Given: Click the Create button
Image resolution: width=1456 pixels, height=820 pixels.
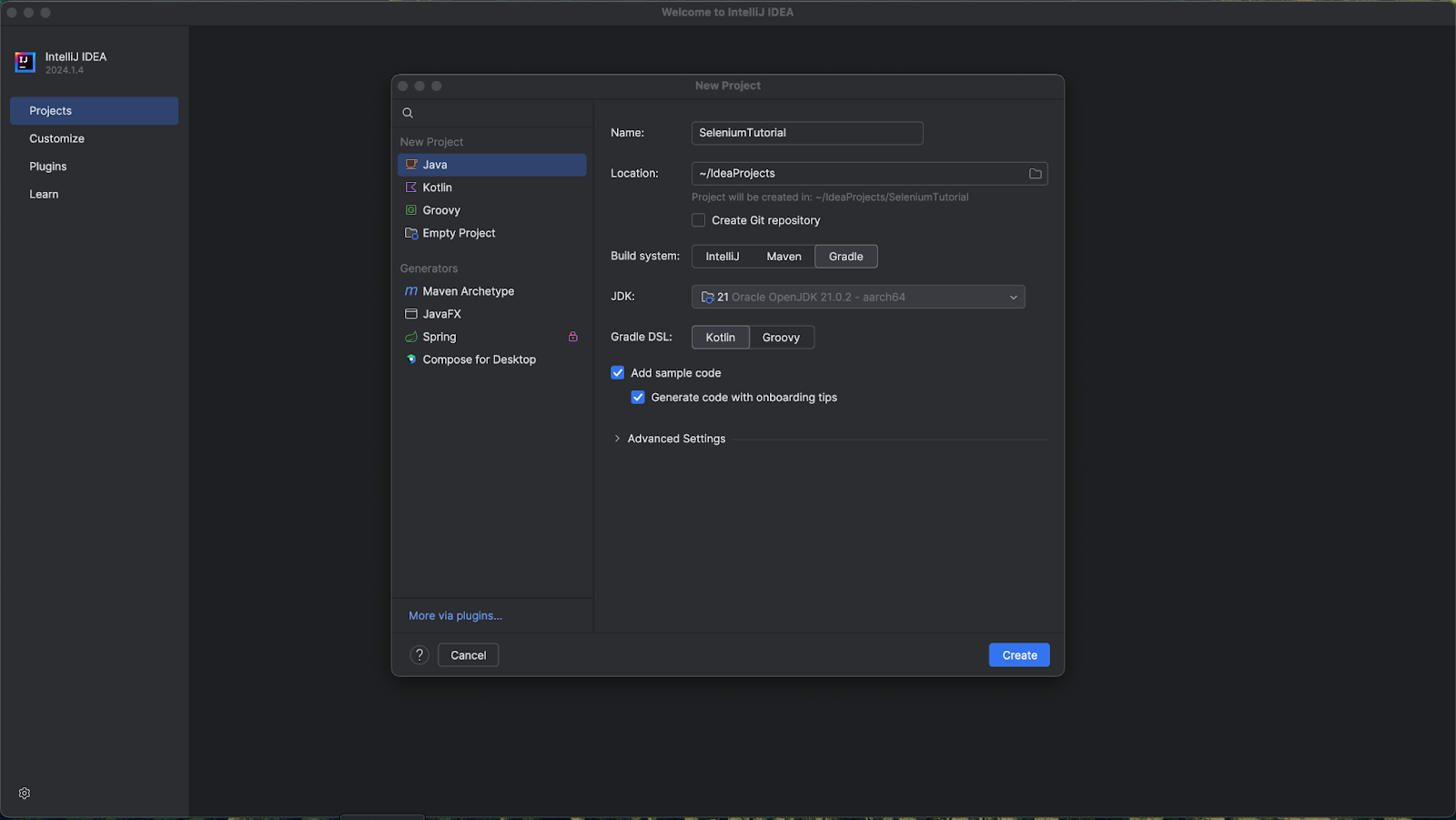Looking at the screenshot, I should [x=1018, y=654].
